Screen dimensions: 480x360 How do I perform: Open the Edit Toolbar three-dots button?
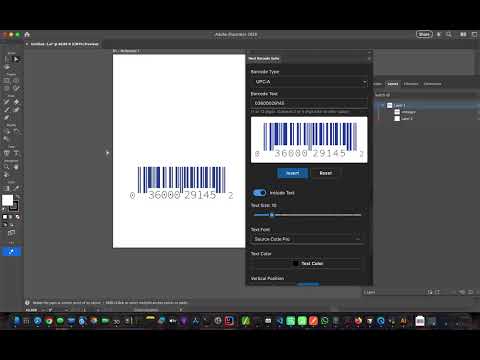(x=11, y=242)
